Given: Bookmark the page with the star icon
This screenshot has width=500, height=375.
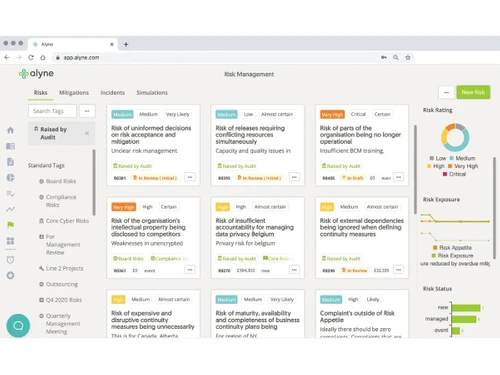Looking at the screenshot, I should (408, 57).
